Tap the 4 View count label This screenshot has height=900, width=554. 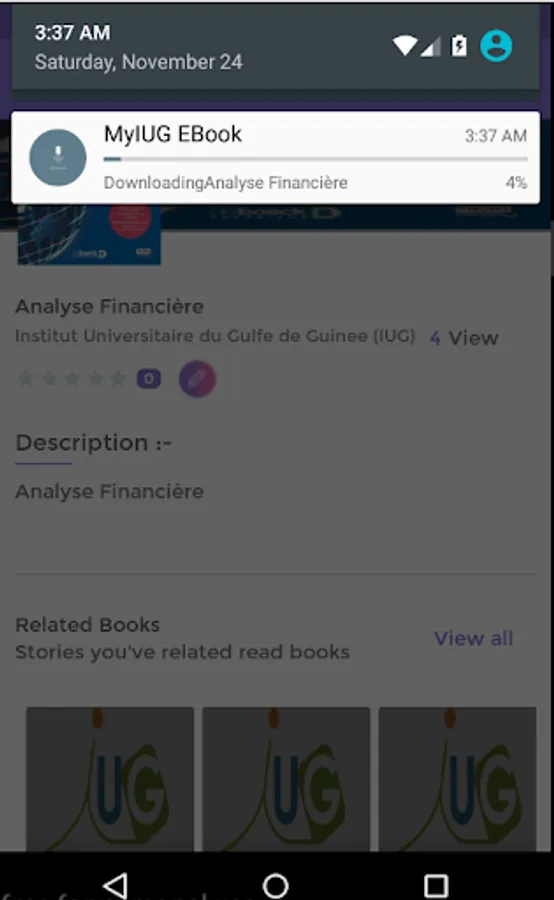point(464,338)
